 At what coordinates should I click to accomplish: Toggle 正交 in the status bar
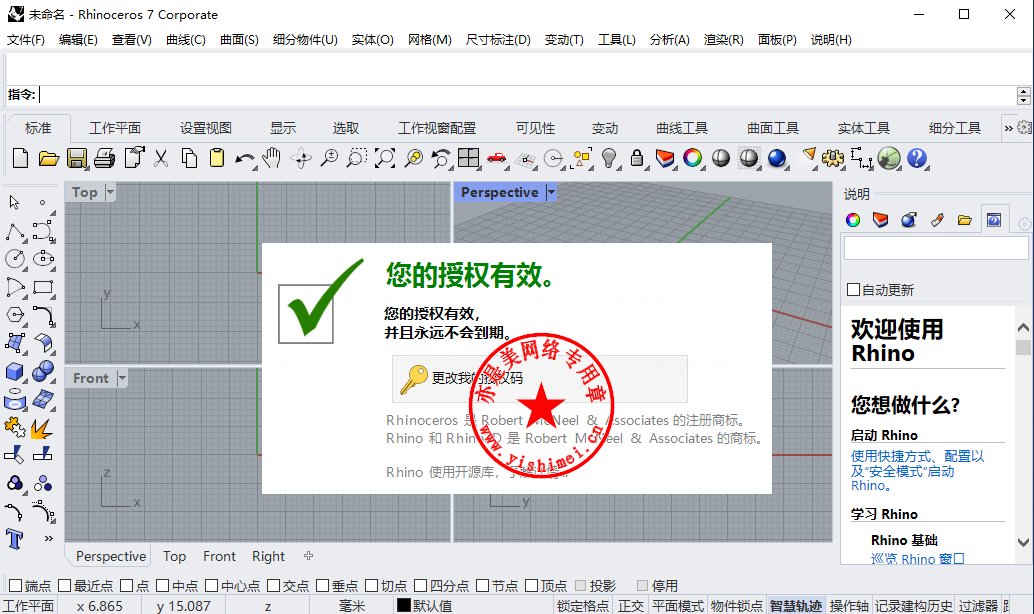pyautogui.click(x=630, y=605)
